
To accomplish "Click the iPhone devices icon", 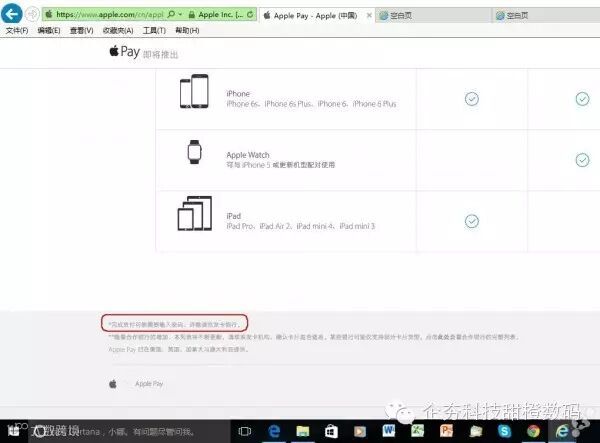I will tap(194, 91).
